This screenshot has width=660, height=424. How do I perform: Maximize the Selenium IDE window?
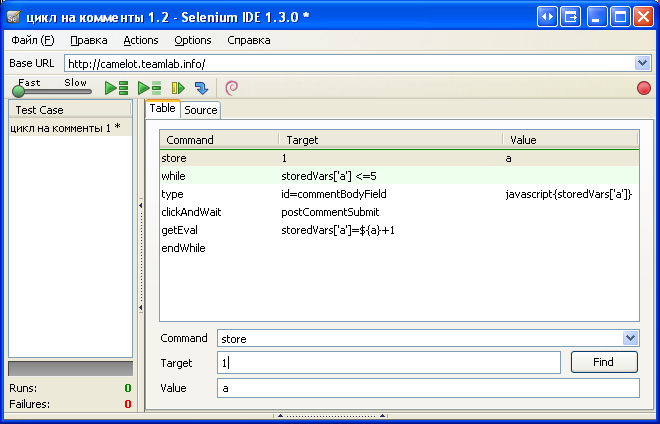pos(620,17)
